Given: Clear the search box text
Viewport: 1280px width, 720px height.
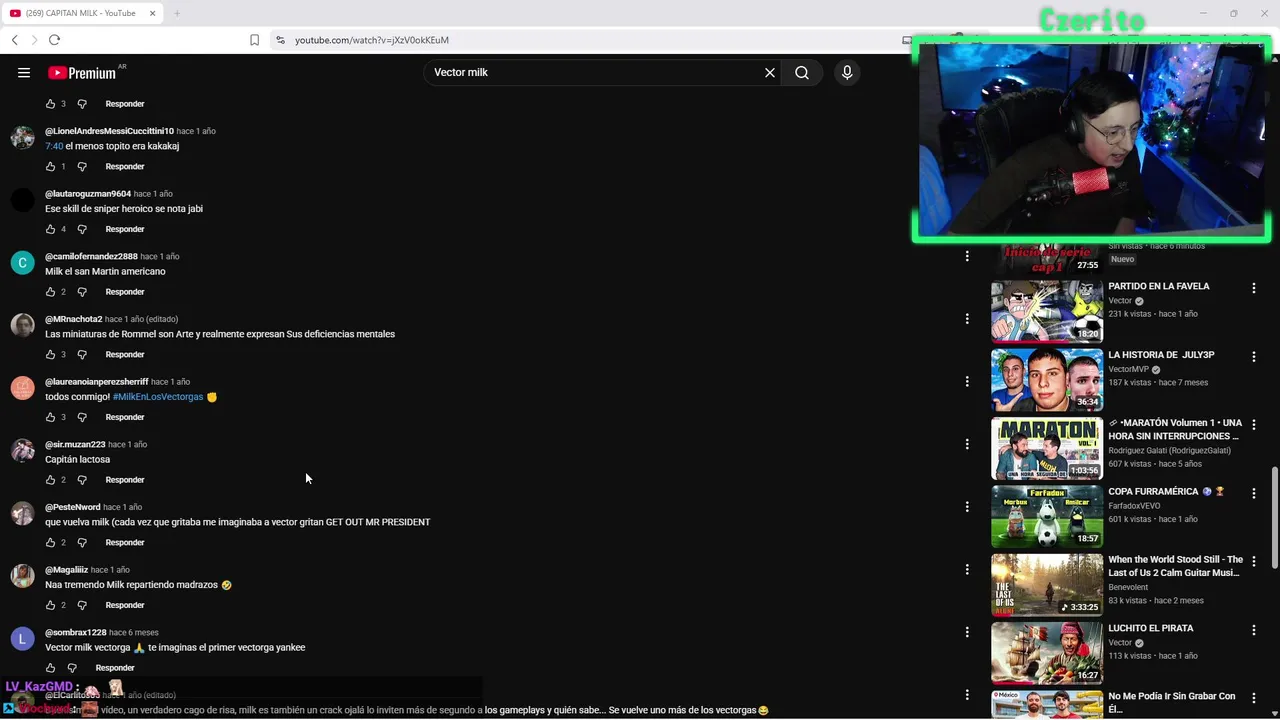Looking at the screenshot, I should pyautogui.click(x=770, y=72).
